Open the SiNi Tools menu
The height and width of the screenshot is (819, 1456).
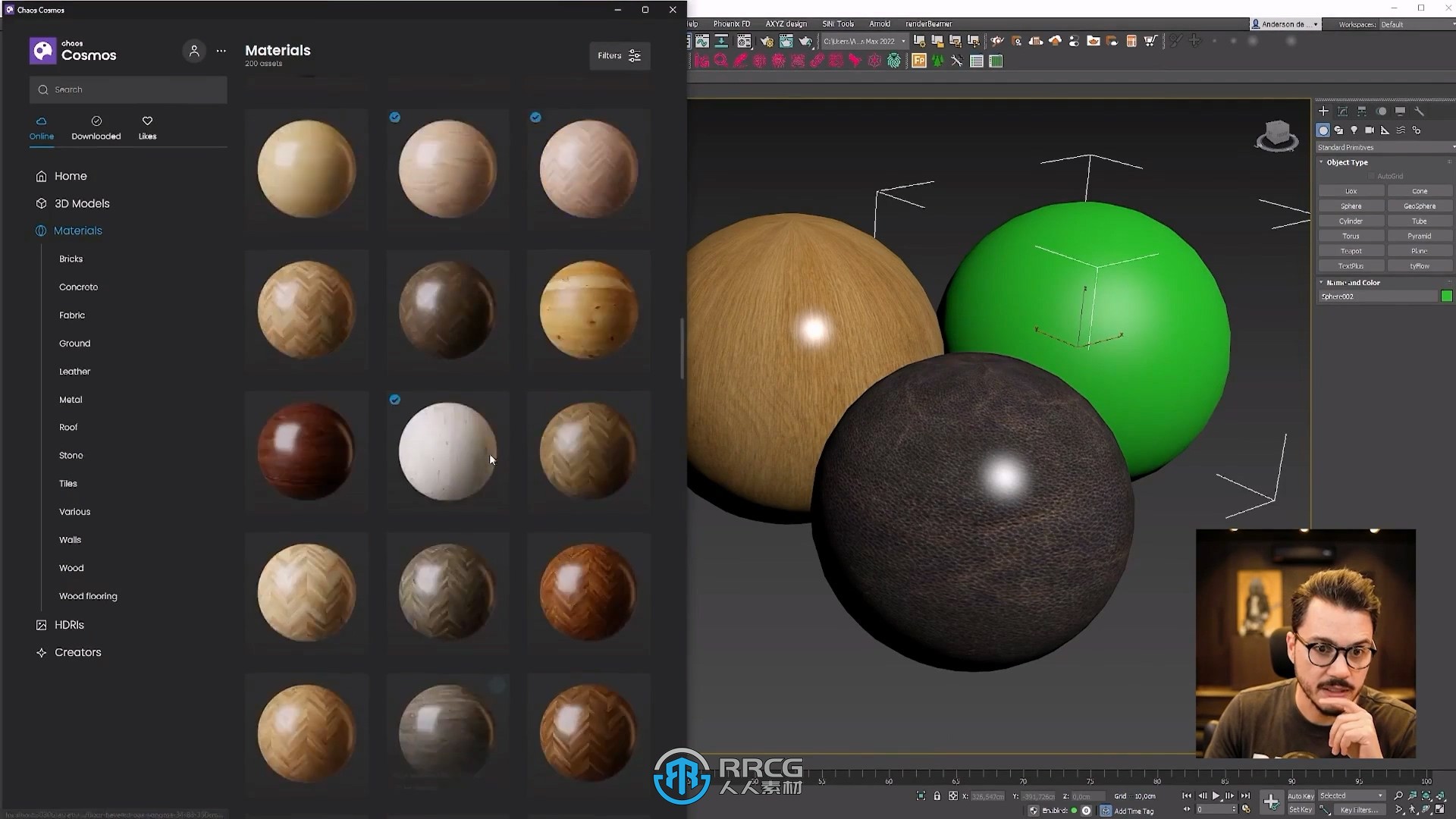point(837,24)
